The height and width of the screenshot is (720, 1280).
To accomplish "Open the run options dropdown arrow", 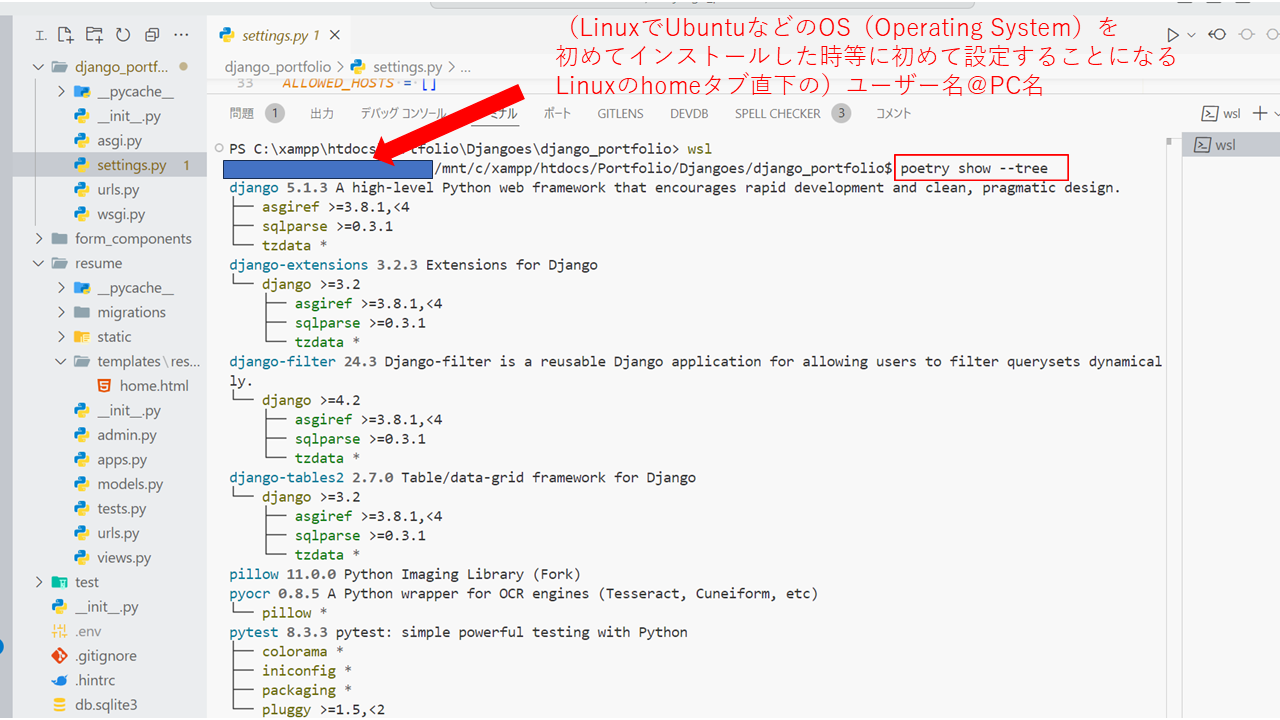I will click(1192, 35).
